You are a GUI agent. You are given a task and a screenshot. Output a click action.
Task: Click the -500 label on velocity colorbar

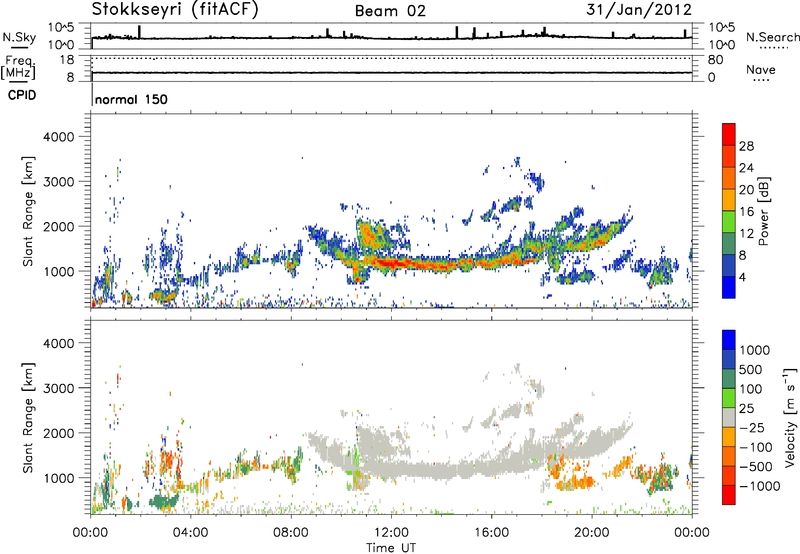756,467
